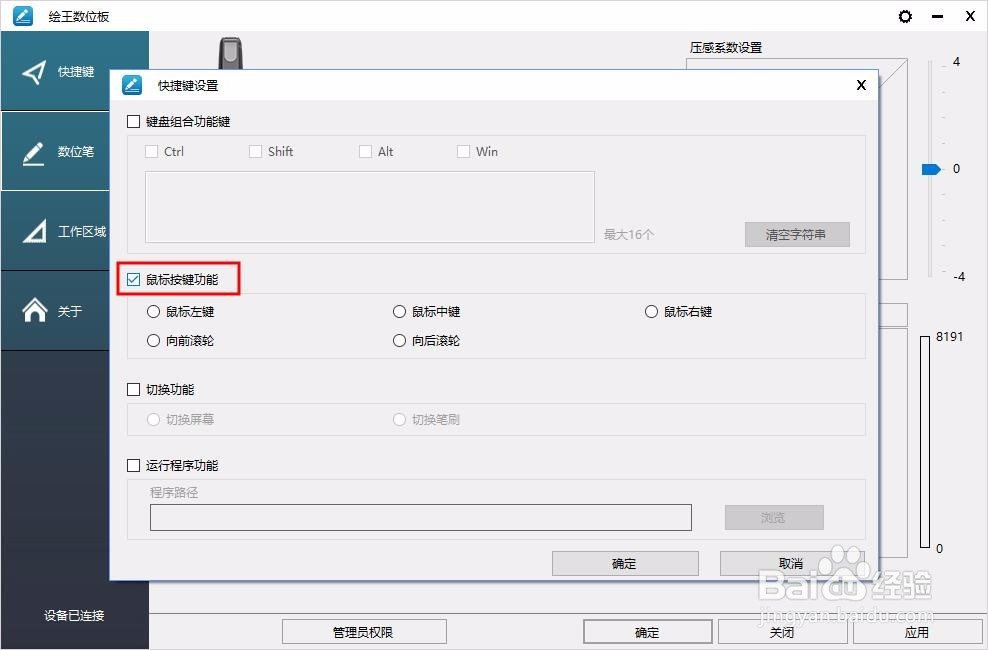Select the 鼠标右键 right mouse button option
This screenshot has width=988, height=650.
651,311
